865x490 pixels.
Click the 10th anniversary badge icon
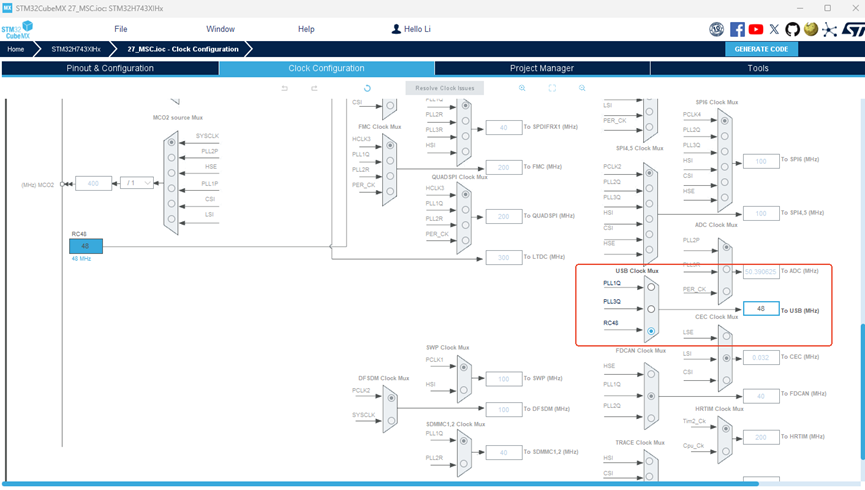tap(717, 29)
